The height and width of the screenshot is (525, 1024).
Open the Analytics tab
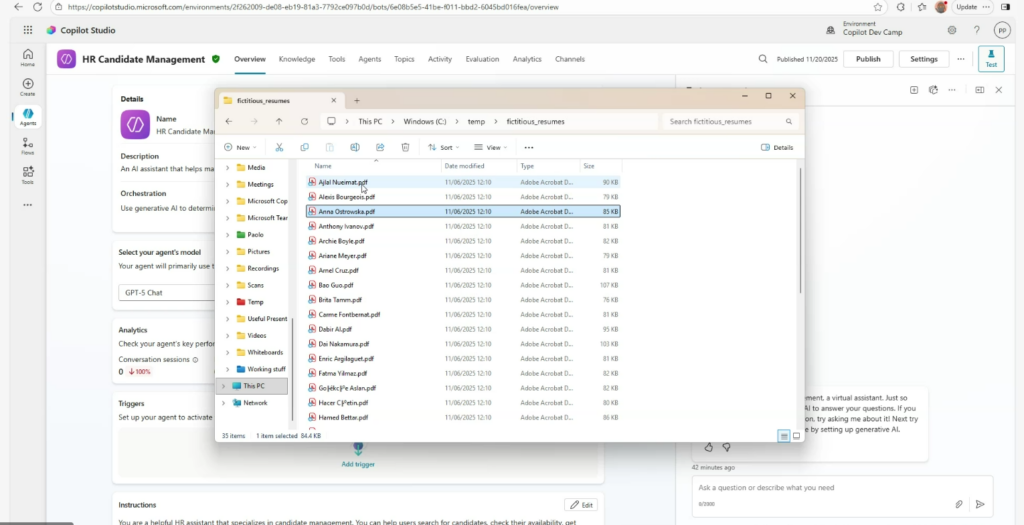[527, 59]
